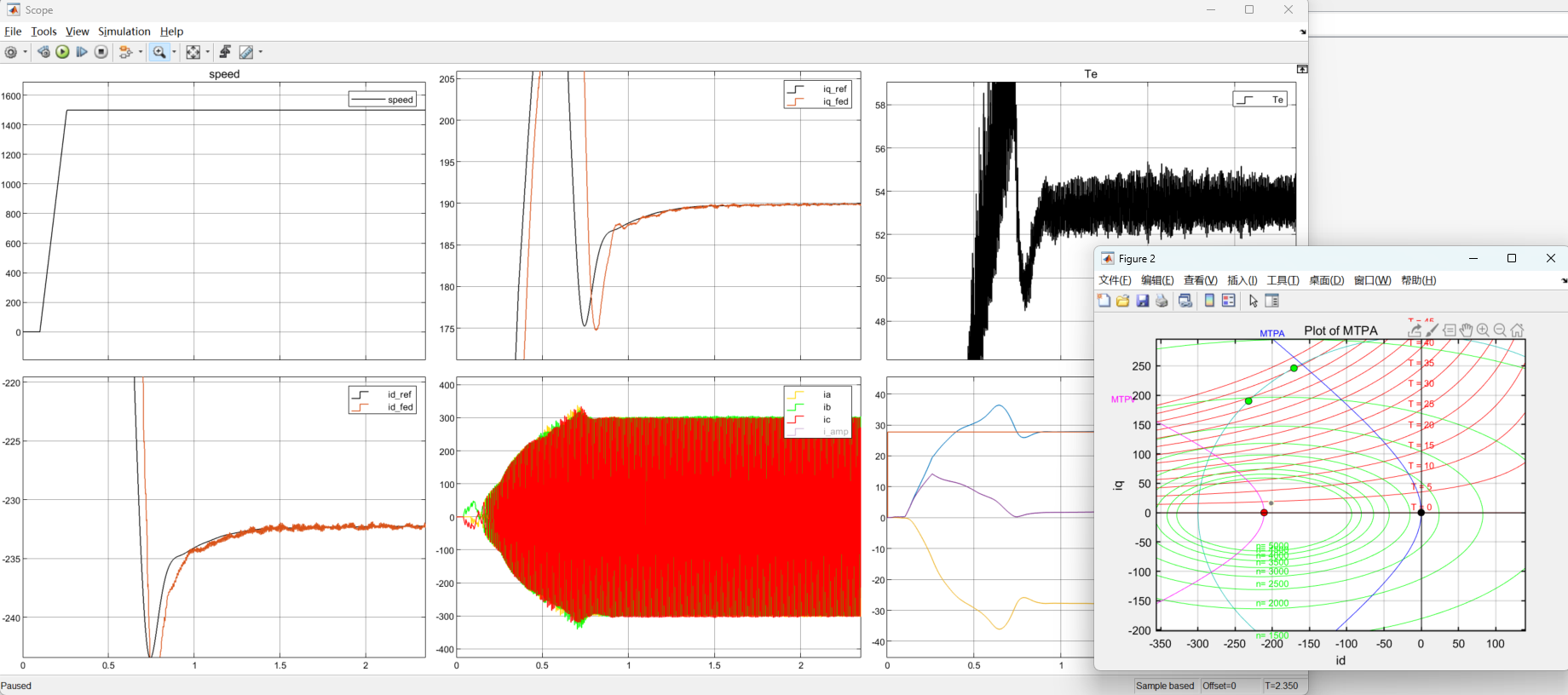Toggle iq_ref legend entry visibility
This screenshot has width=1568, height=695.
click(817, 89)
